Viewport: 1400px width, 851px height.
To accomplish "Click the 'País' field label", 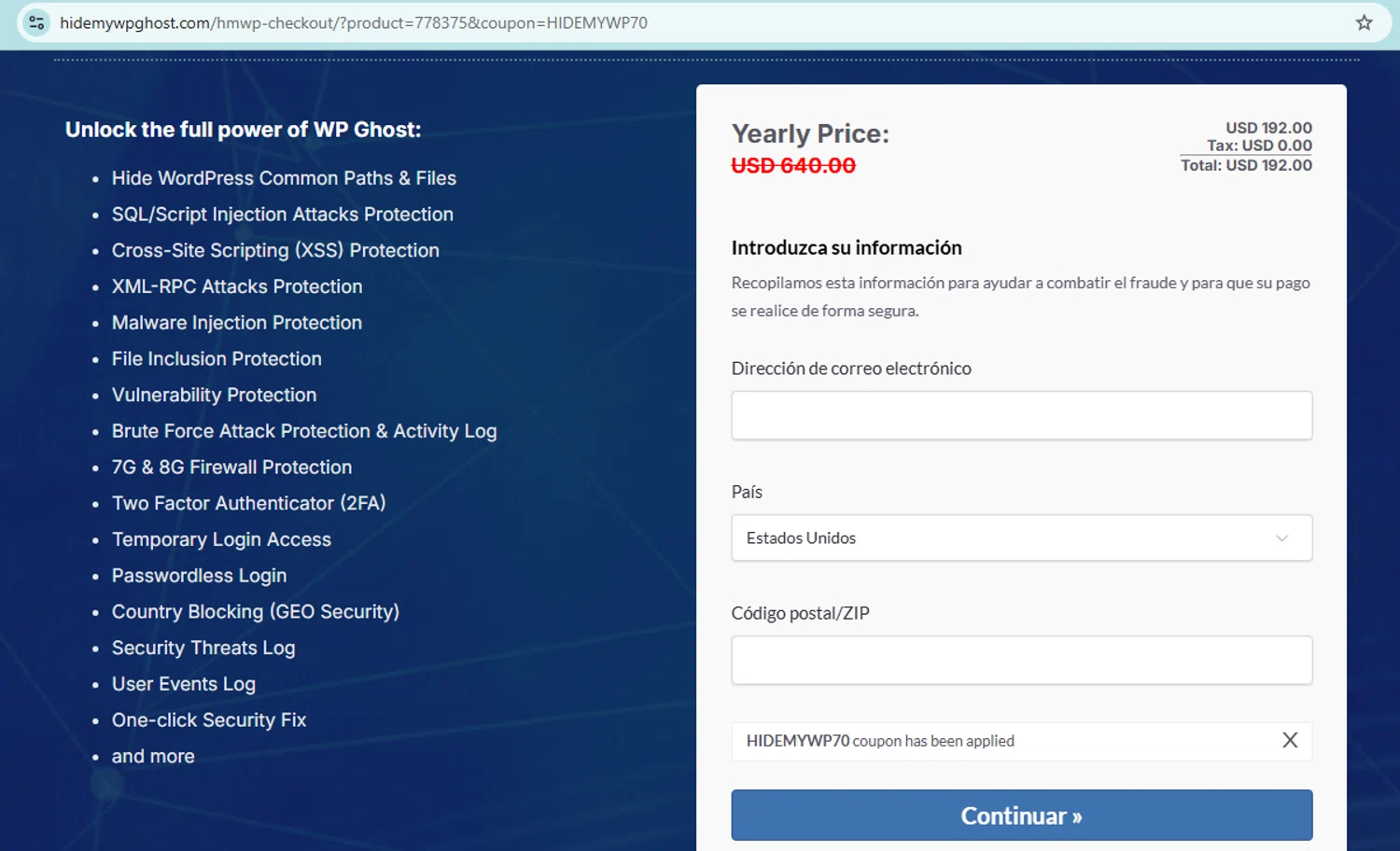I will 747,492.
